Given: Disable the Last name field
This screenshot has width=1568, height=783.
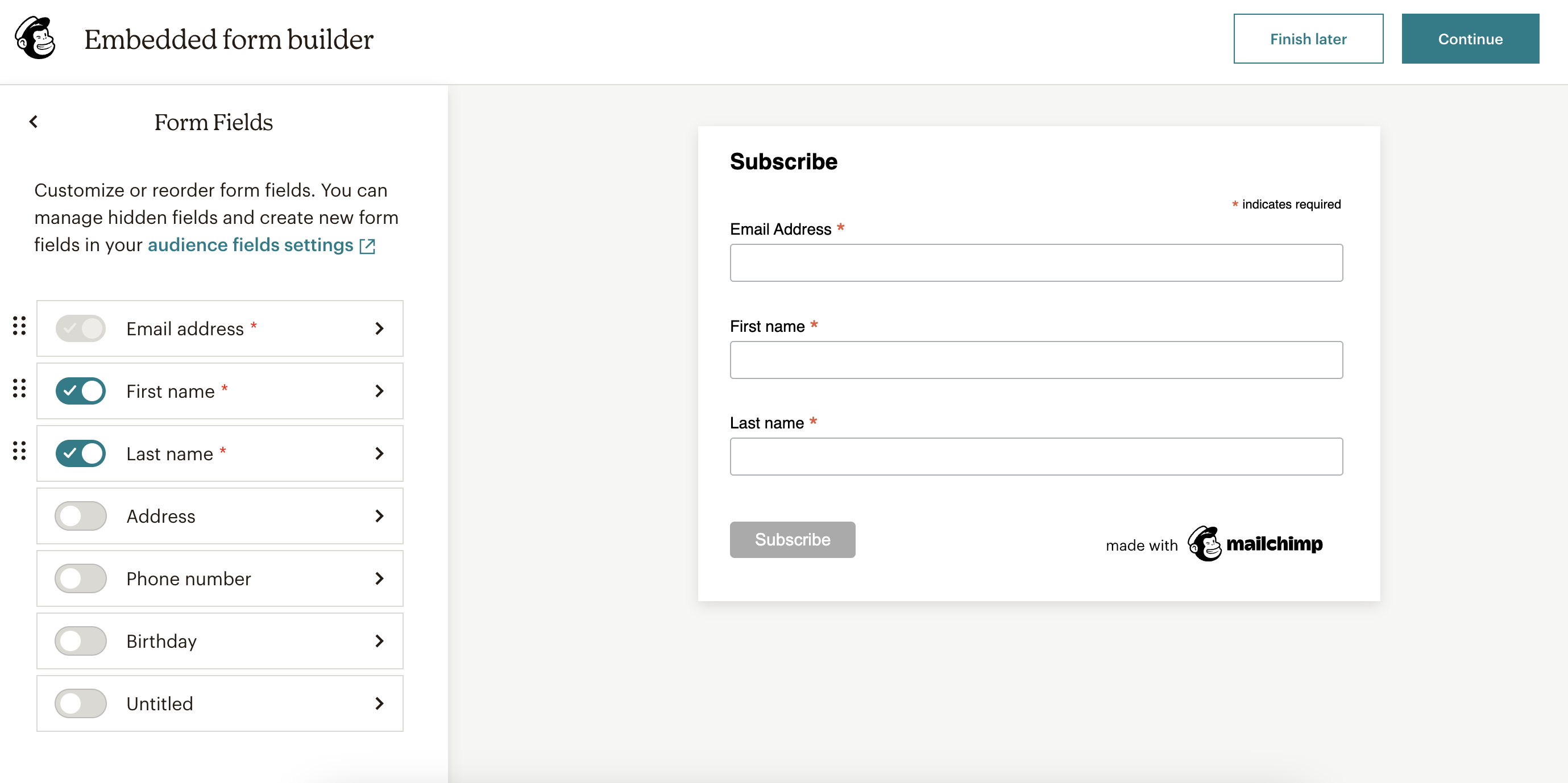Looking at the screenshot, I should (x=81, y=453).
